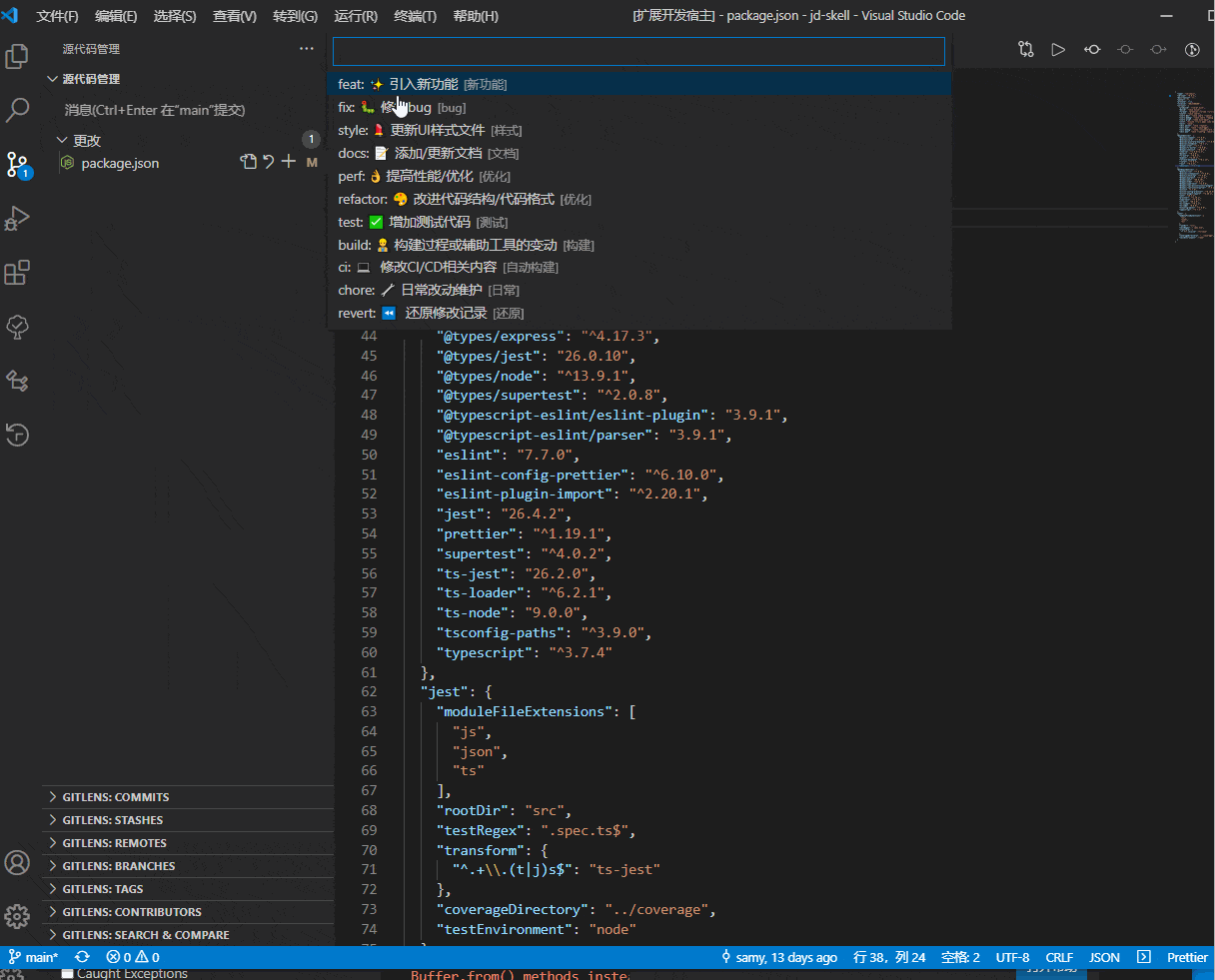Open the GitLens tree icon in activity bar
This screenshot has width=1215, height=980.
tap(17, 327)
